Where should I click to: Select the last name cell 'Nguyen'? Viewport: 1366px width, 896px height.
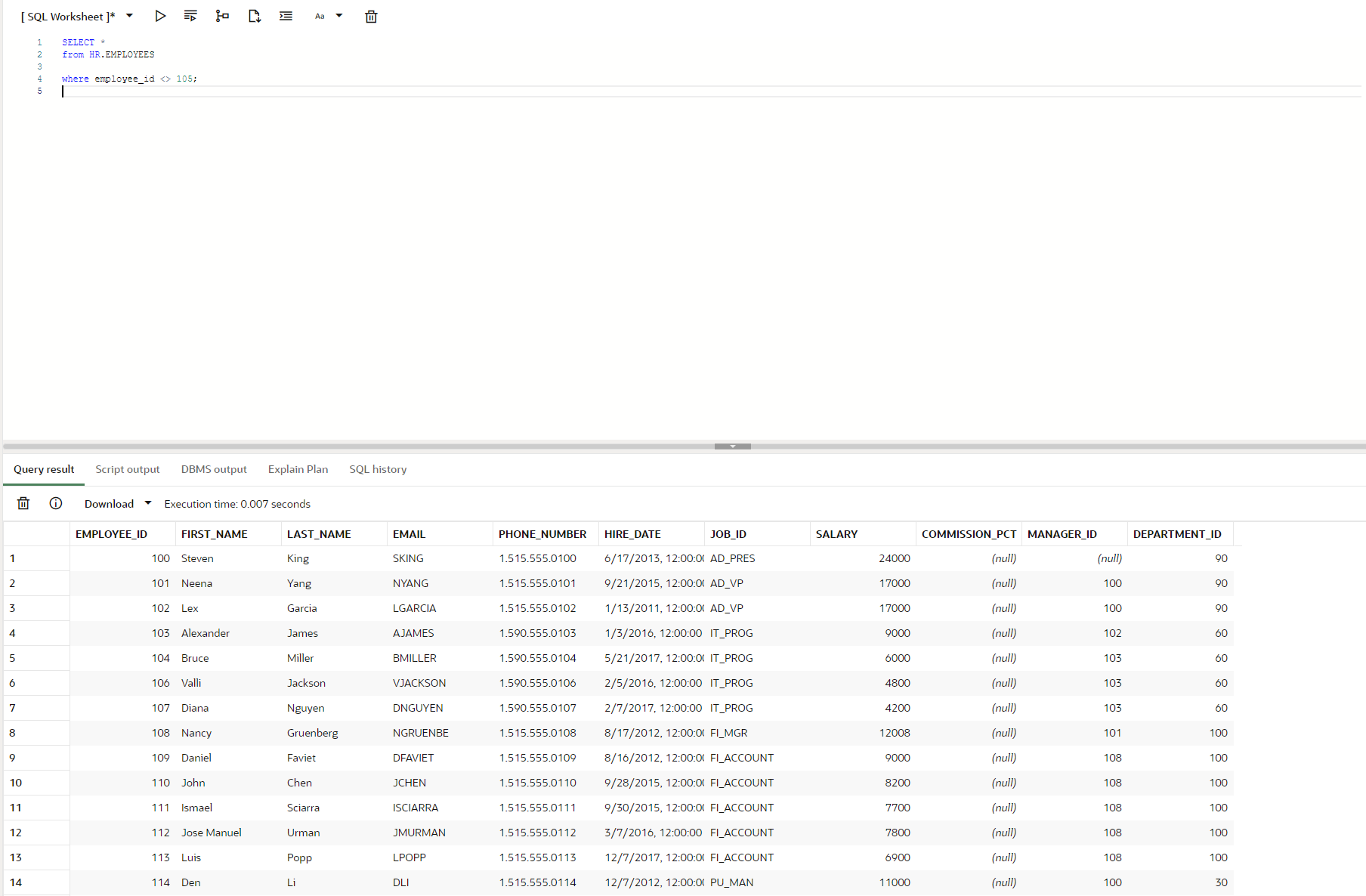(334, 708)
